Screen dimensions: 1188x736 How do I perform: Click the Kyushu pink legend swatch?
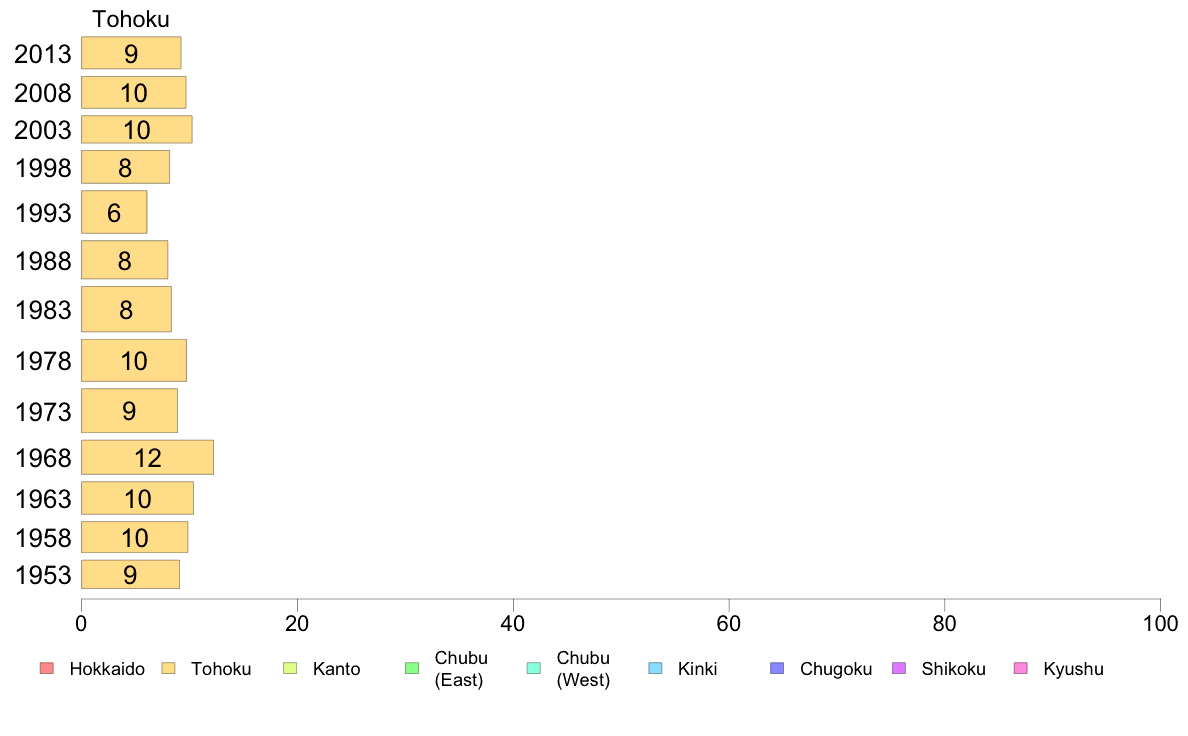click(1021, 668)
